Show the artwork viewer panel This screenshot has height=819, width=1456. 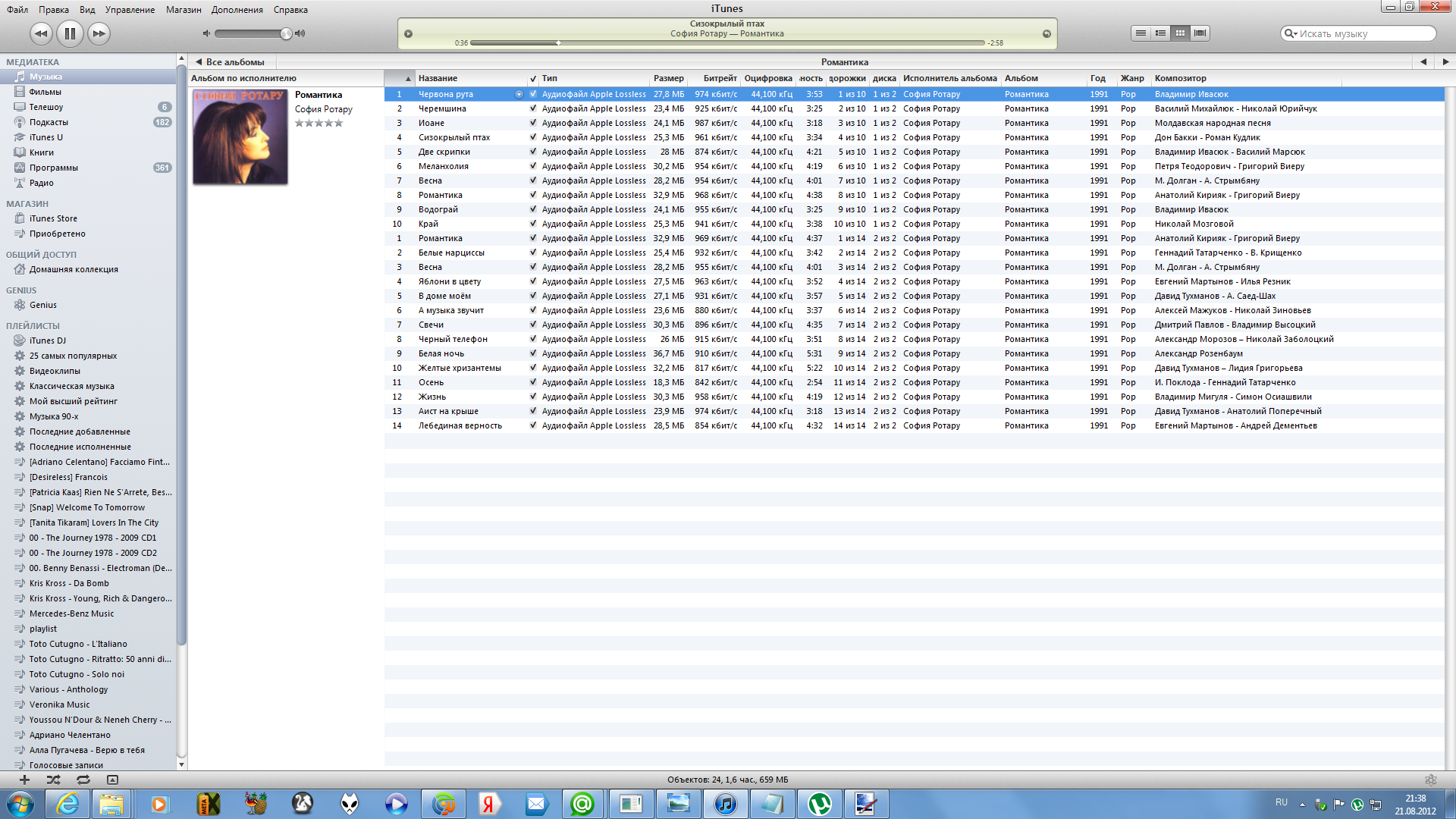click(112, 780)
